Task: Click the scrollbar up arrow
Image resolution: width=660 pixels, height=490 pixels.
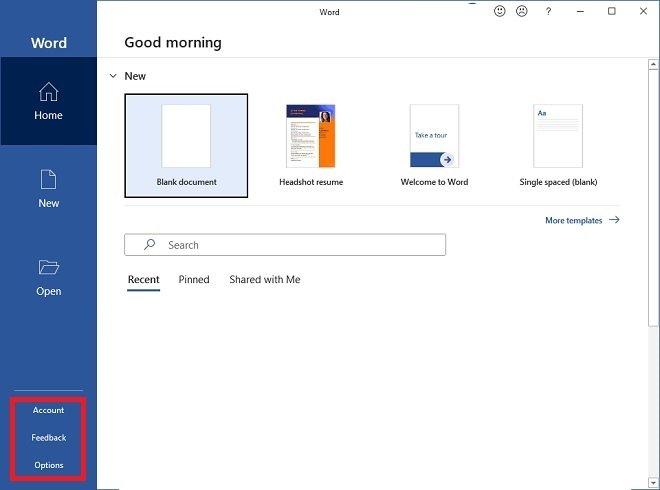Action: click(653, 64)
